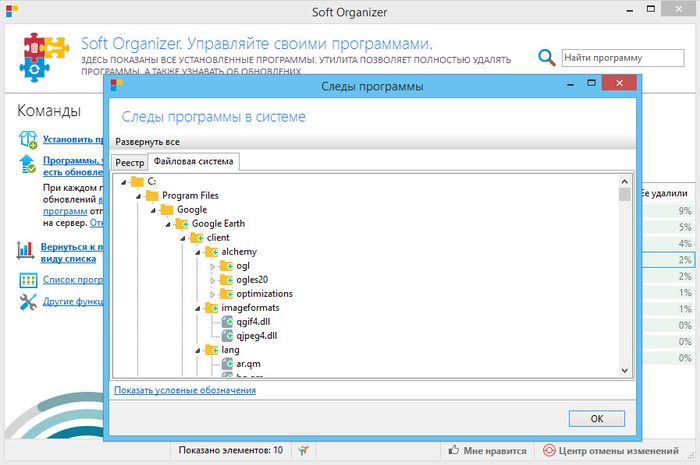Select the Файловая система tab
The width and height of the screenshot is (700, 465).
tap(194, 162)
